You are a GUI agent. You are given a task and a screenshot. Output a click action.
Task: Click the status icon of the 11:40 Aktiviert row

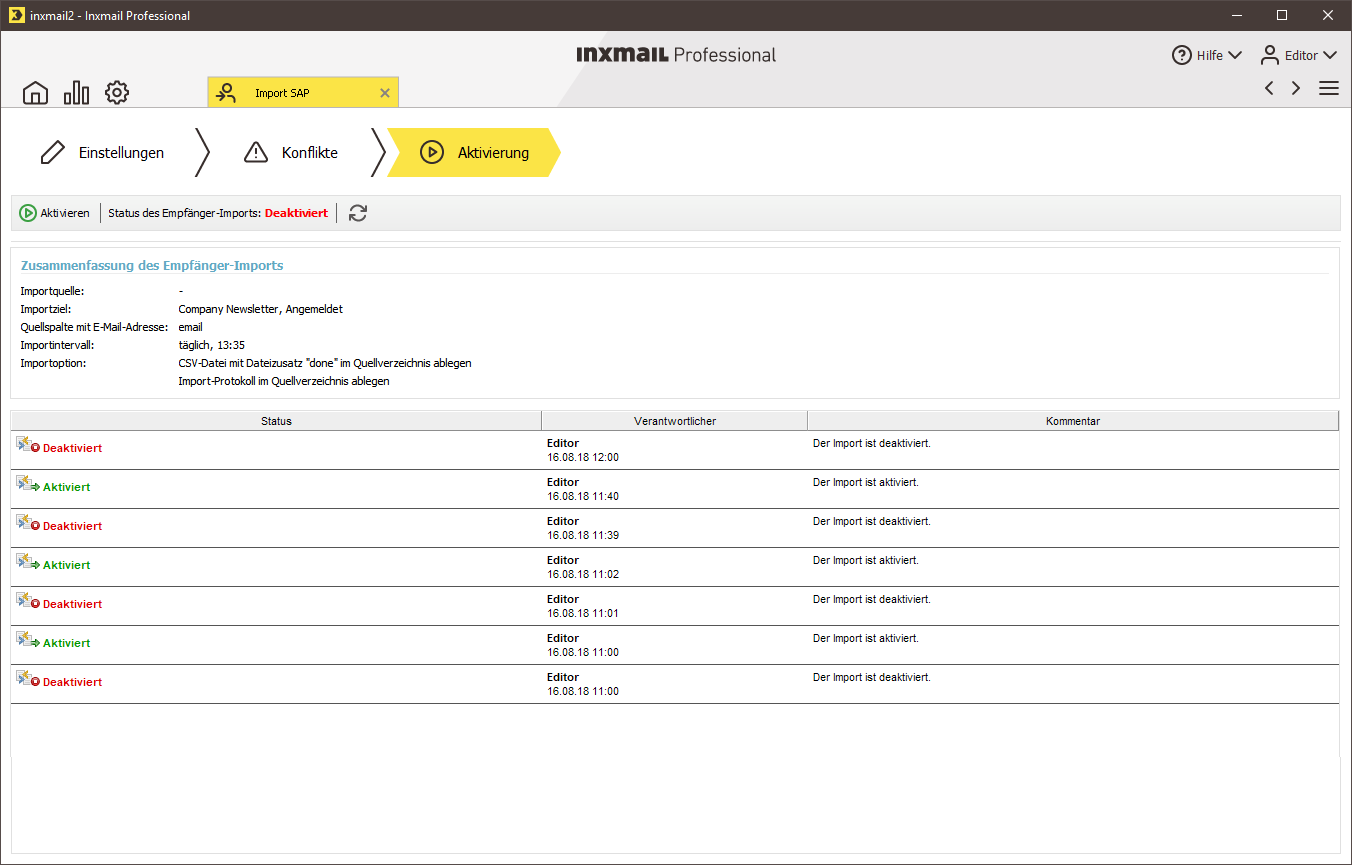point(28,483)
